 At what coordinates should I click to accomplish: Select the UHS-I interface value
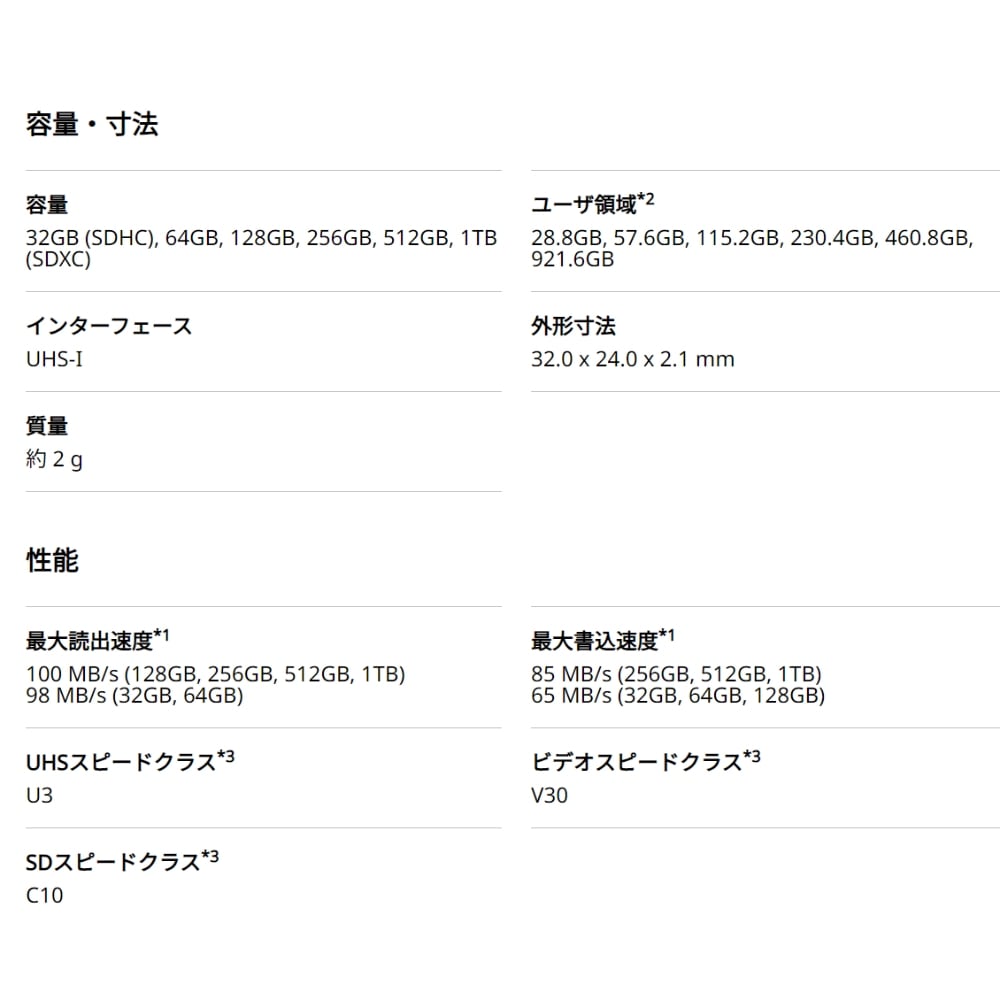pyautogui.click(x=54, y=358)
